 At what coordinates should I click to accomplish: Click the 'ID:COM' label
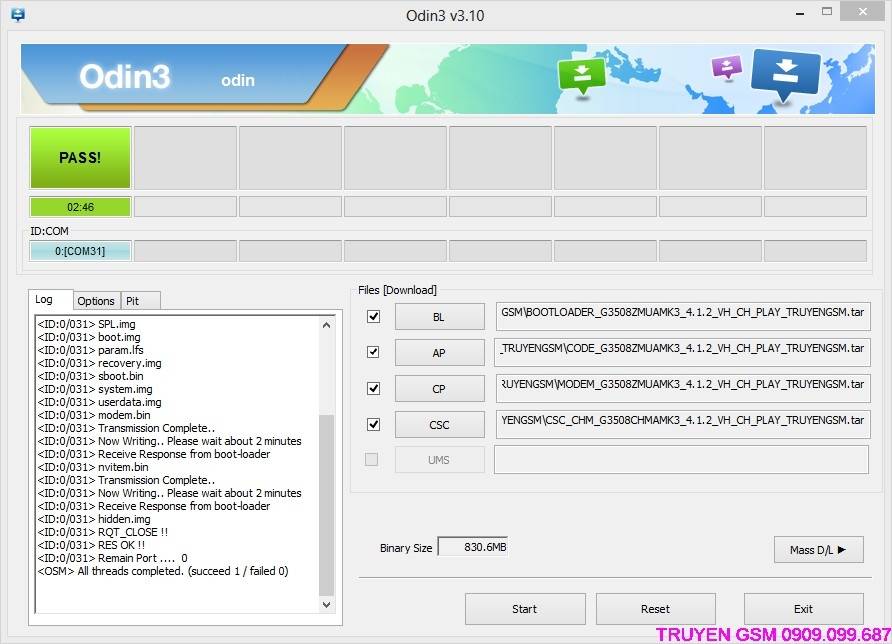pyautogui.click(x=49, y=231)
